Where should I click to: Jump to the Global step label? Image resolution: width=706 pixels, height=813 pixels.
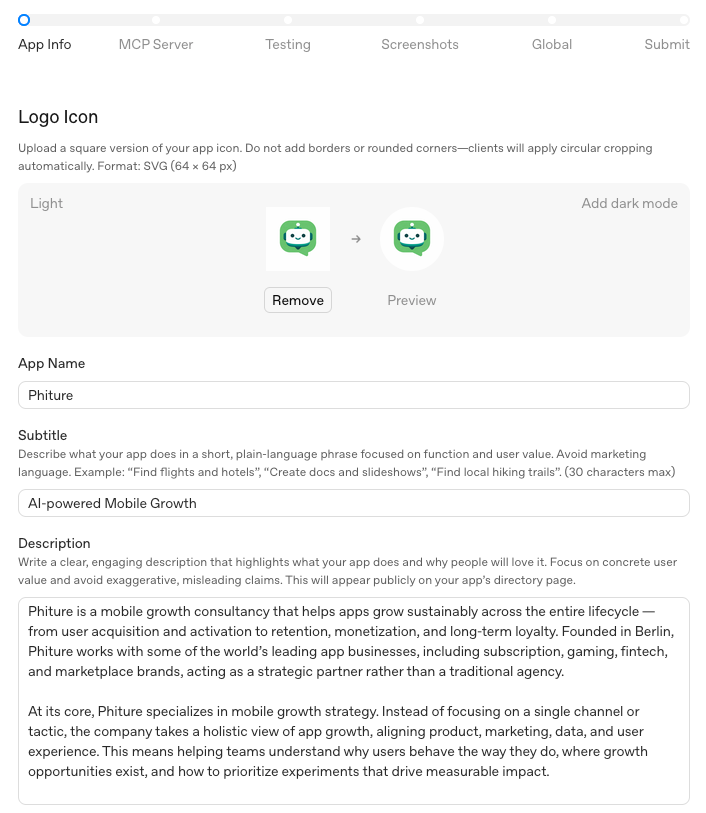pos(552,44)
